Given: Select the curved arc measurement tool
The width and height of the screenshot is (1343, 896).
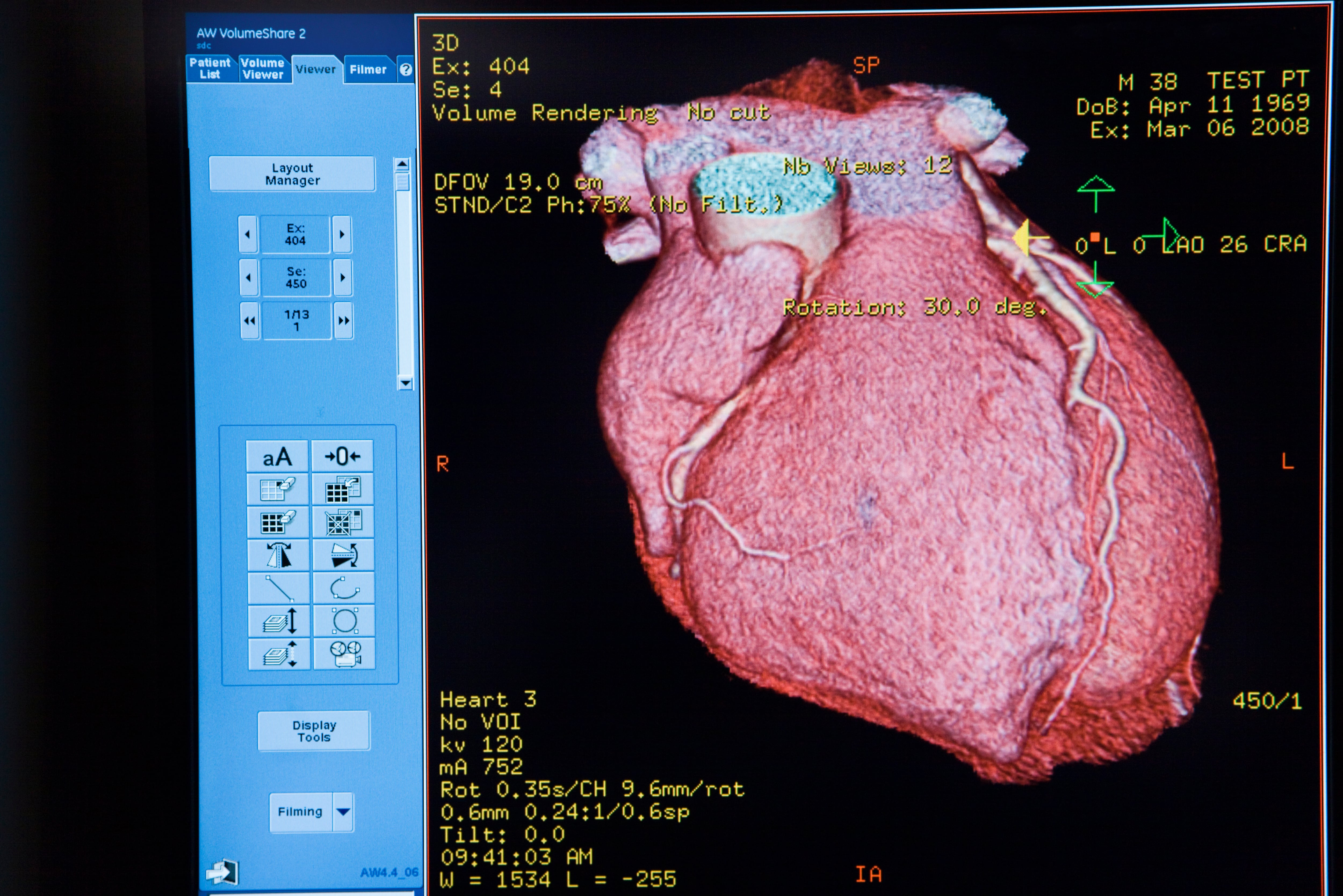Looking at the screenshot, I should pos(344,588).
